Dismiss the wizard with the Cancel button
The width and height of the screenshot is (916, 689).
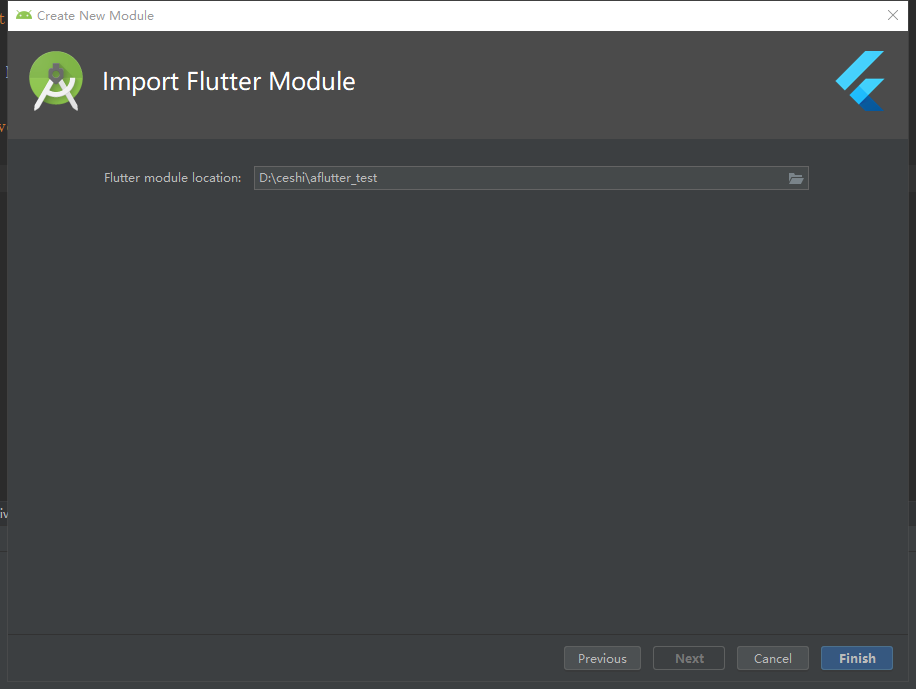pos(772,658)
